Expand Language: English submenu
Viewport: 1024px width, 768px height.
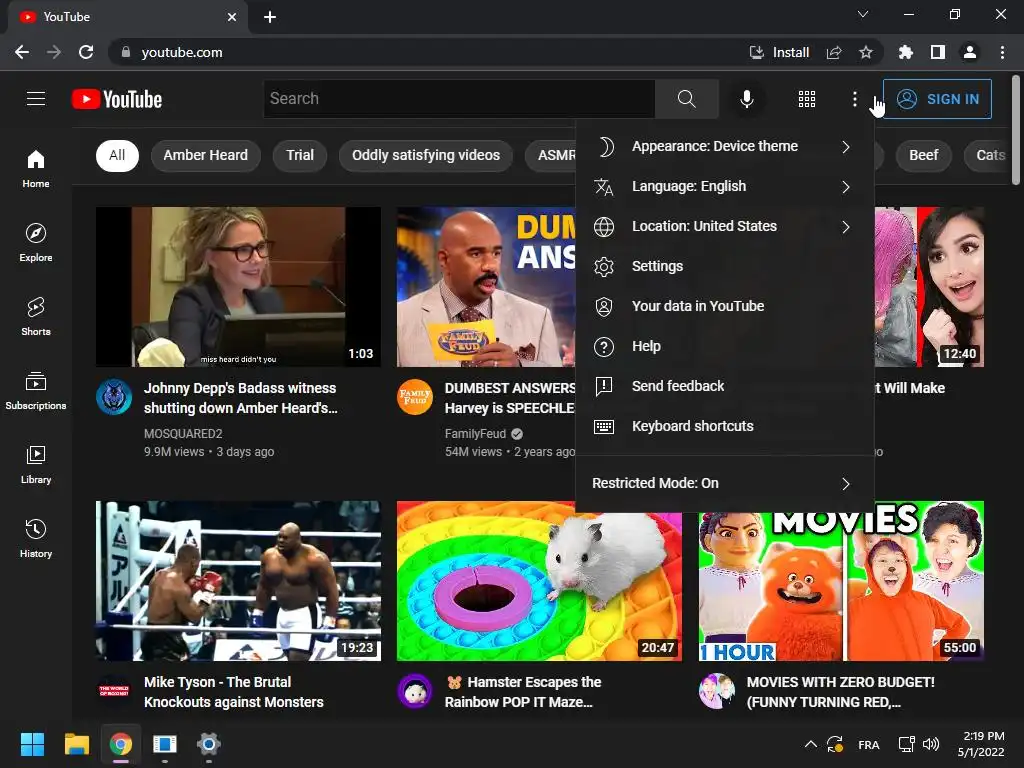[725, 187]
